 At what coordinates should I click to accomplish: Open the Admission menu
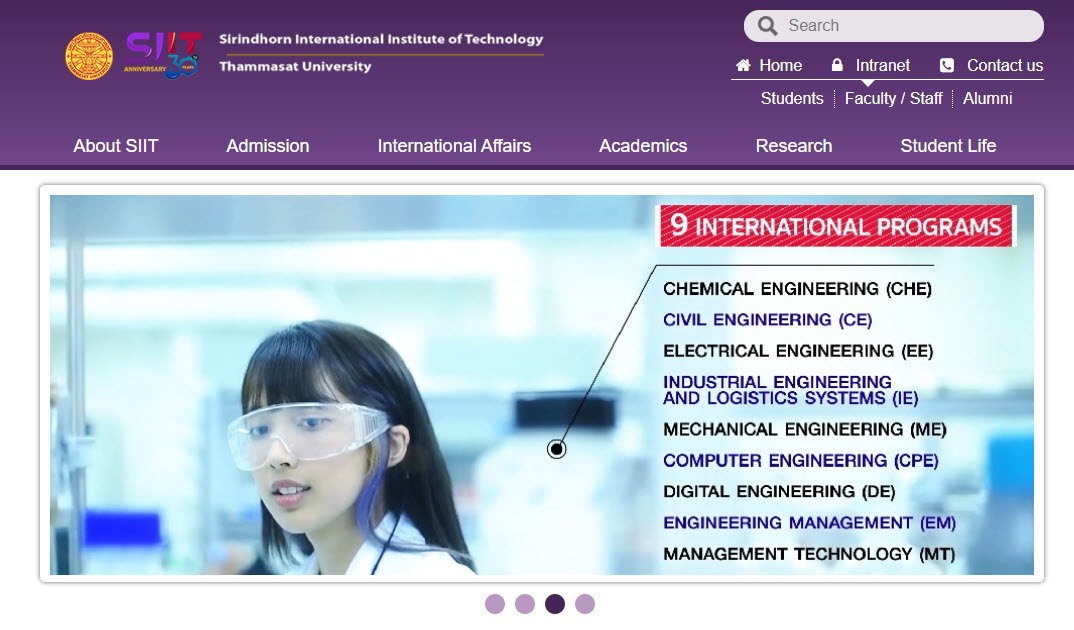point(268,146)
